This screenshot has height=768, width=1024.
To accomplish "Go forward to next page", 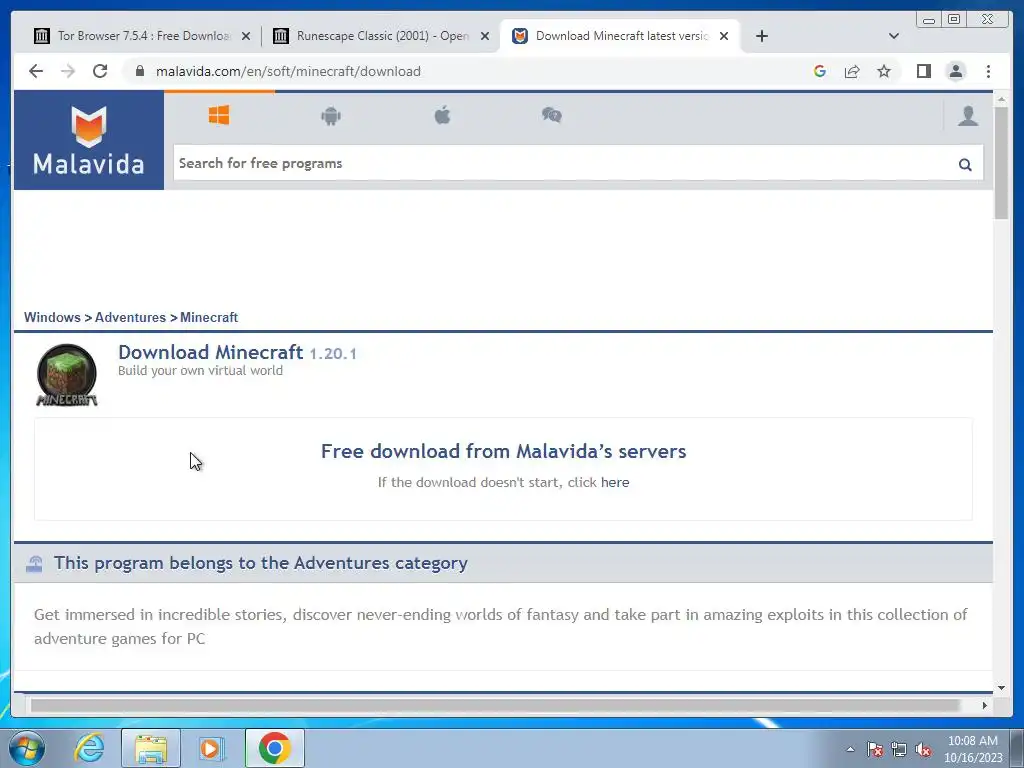I will pyautogui.click(x=68, y=71).
